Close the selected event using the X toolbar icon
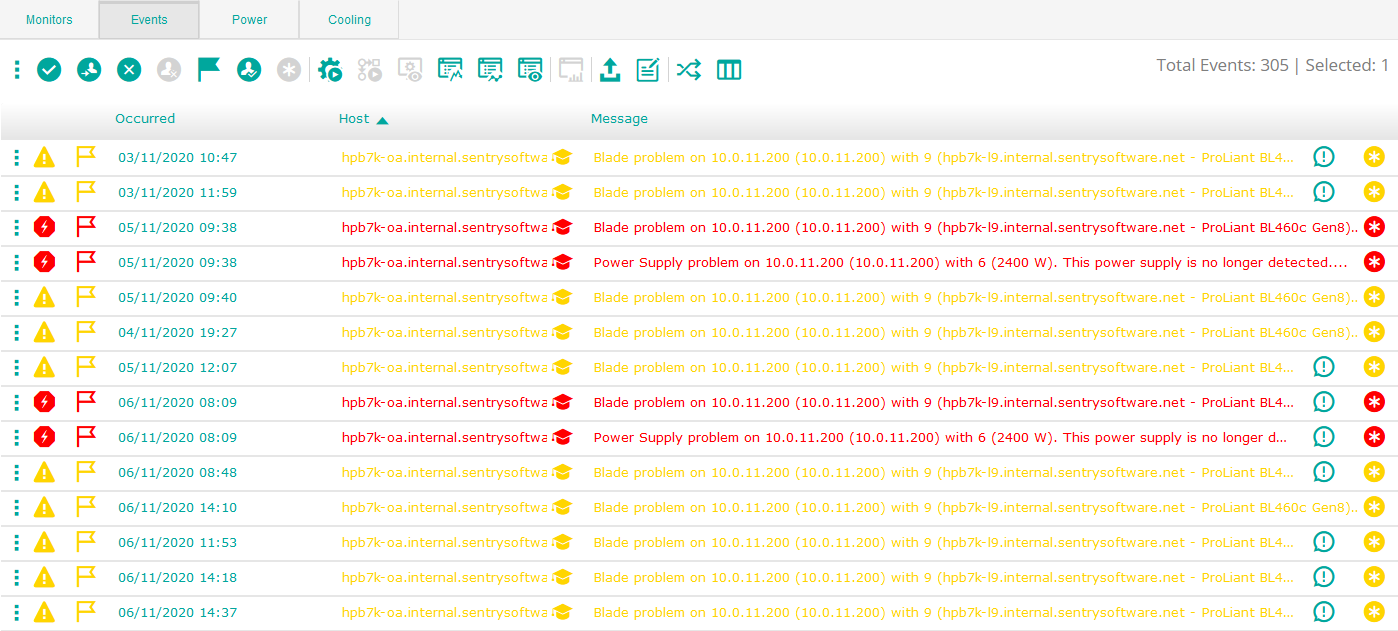The height and width of the screenshot is (631, 1398). point(128,70)
